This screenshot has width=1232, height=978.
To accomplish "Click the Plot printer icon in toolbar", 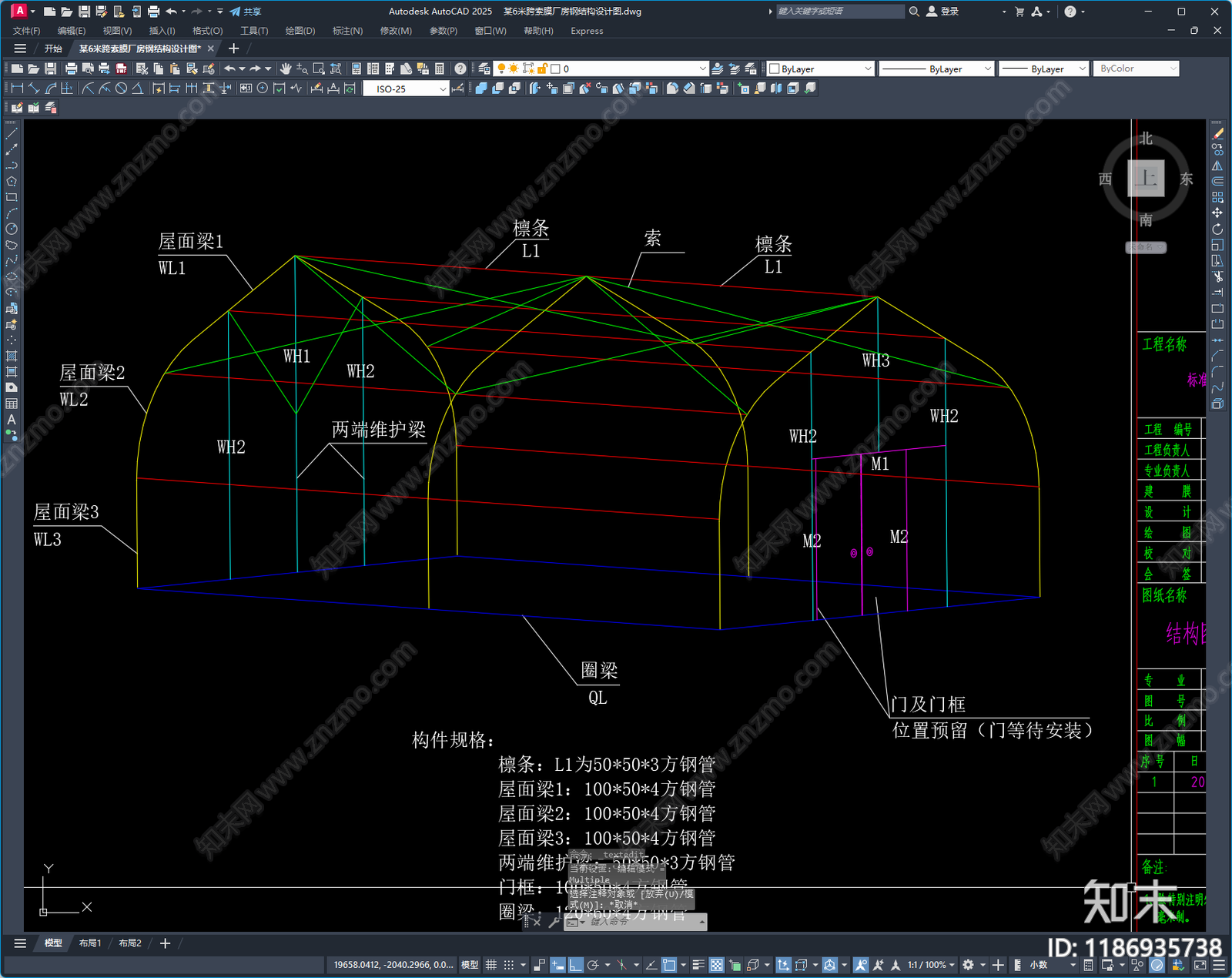I will 71,69.
